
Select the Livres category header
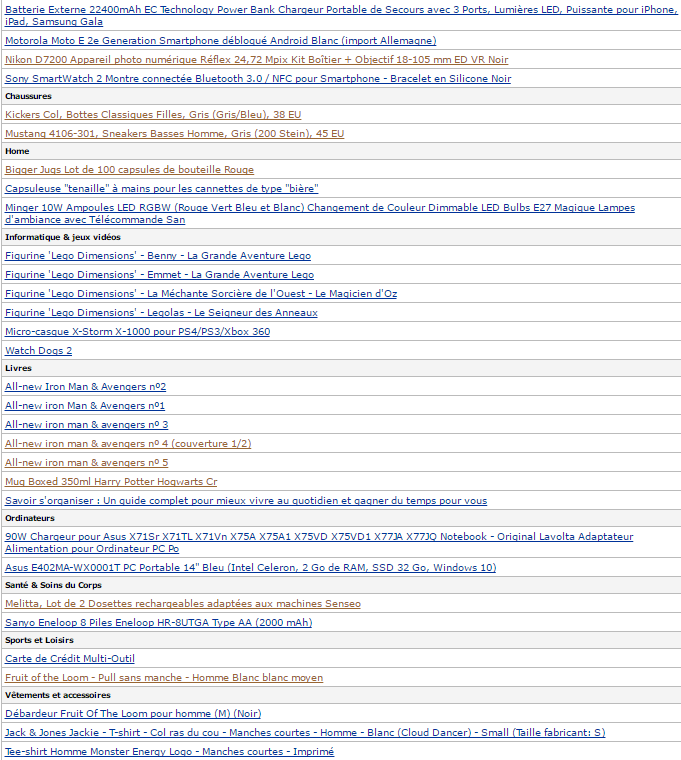[18, 368]
